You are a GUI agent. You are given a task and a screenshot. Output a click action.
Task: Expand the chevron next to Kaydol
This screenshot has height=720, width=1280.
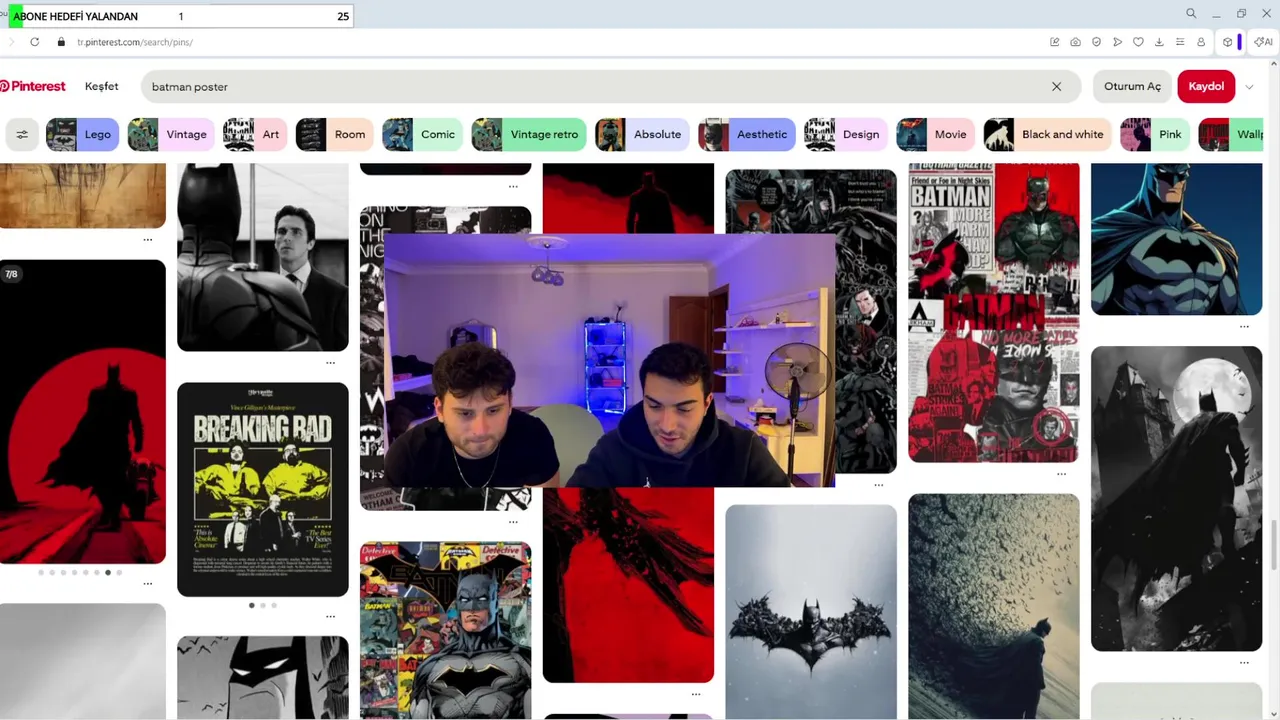pyautogui.click(x=1249, y=87)
